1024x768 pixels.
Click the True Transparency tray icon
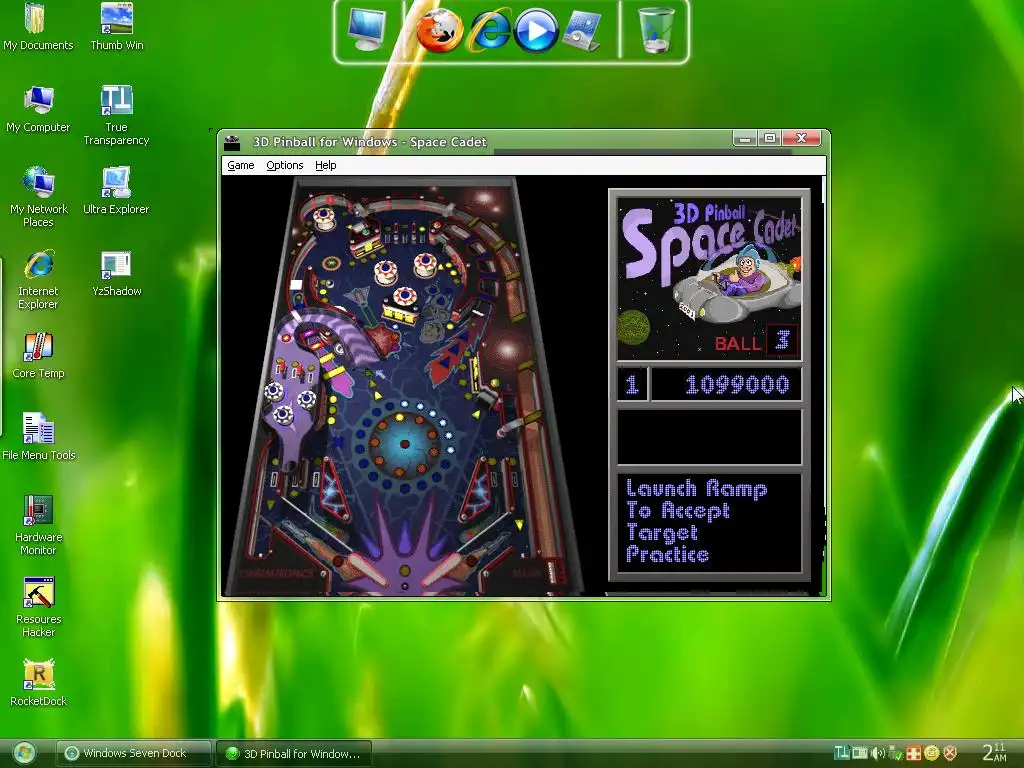click(x=842, y=752)
